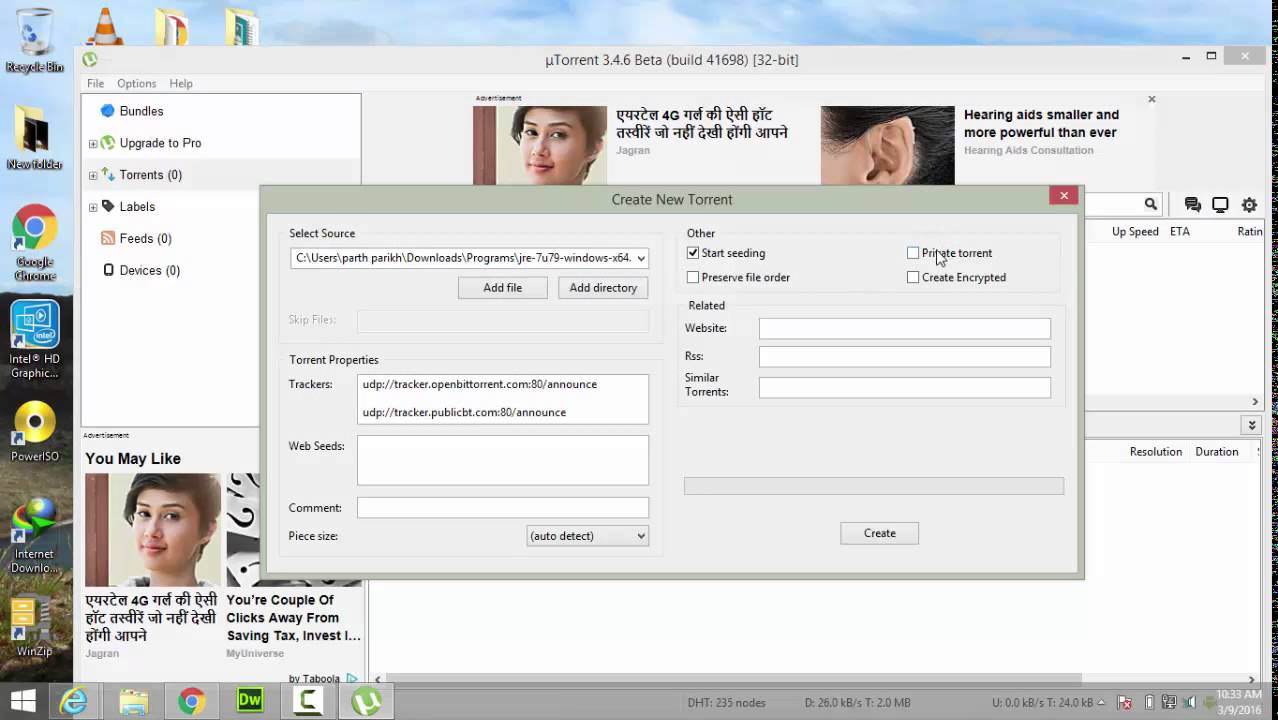Click the uTorrent logo in title bar
This screenshot has height=720, width=1278.
(x=90, y=59)
